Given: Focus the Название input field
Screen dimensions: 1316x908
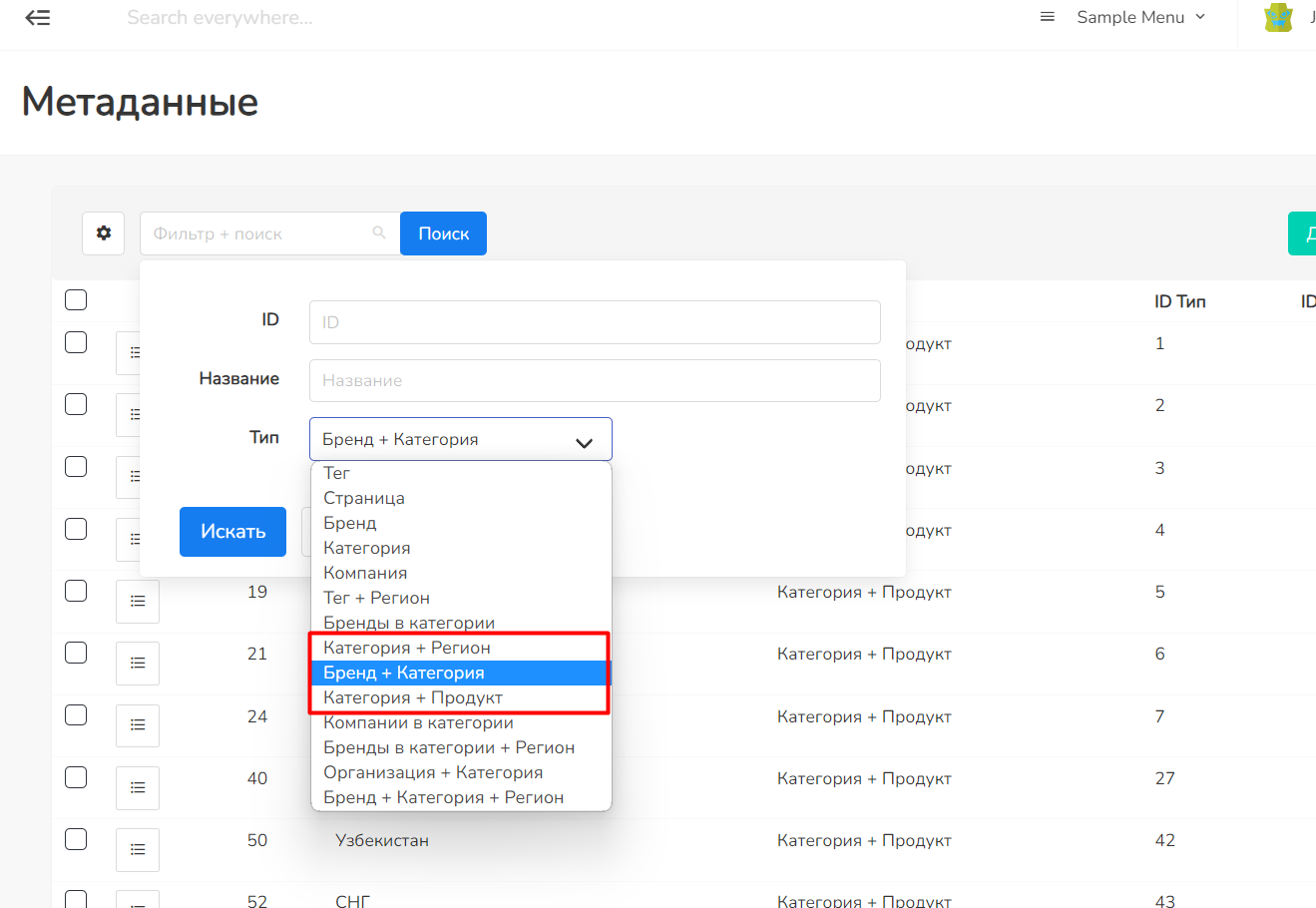Looking at the screenshot, I should (595, 380).
